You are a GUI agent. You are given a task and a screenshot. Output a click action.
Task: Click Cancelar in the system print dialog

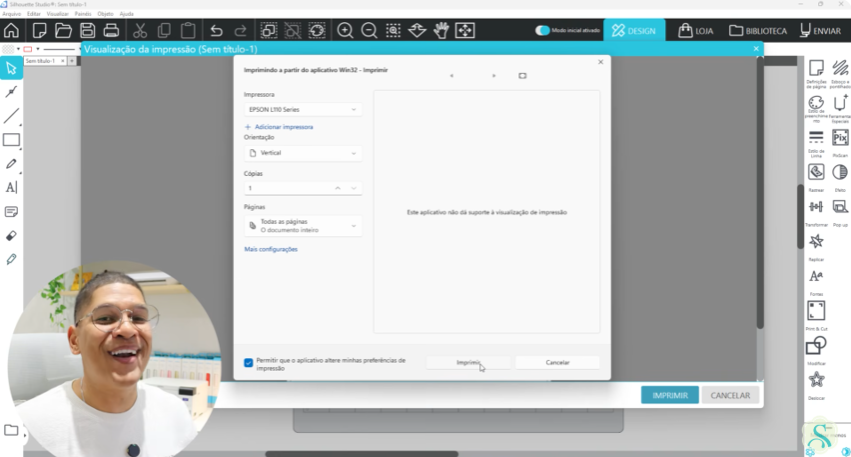(557, 363)
